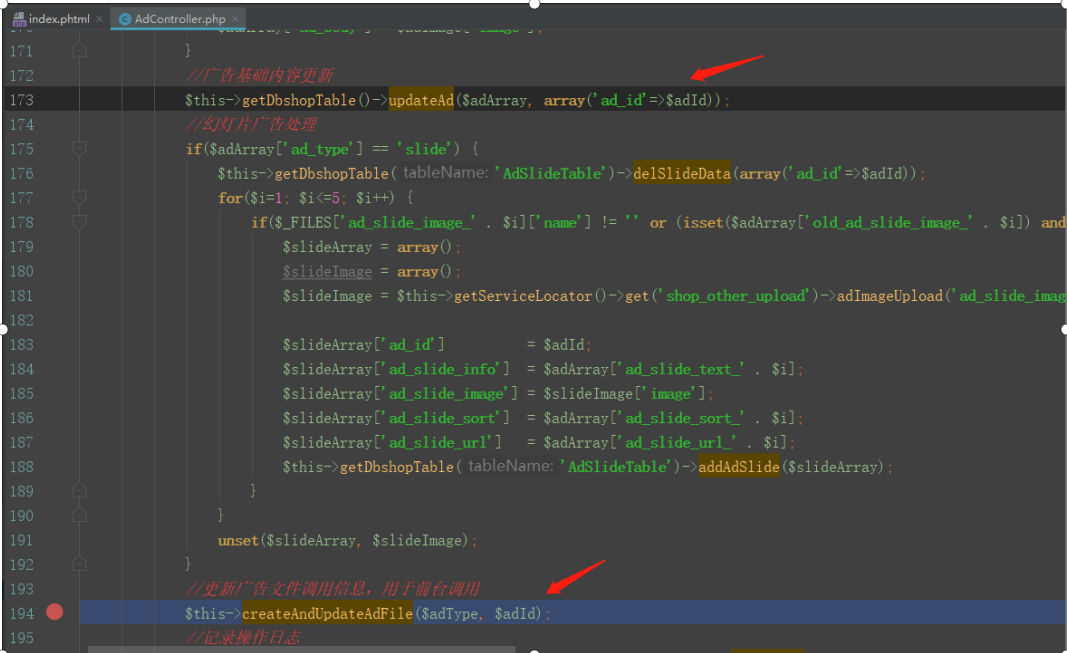Close the AdController.php tab
Viewport: 1067px width, 653px height.
[235, 19]
